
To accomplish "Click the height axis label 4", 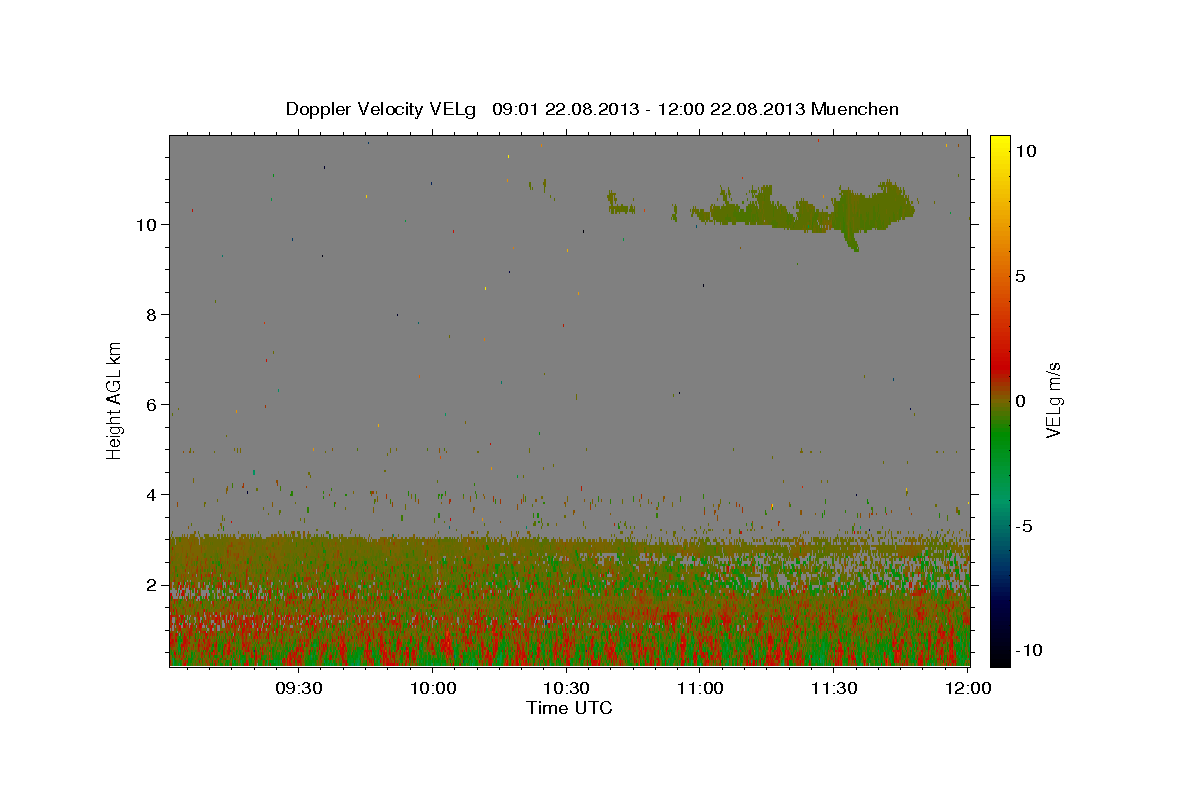I will (x=152, y=494).
